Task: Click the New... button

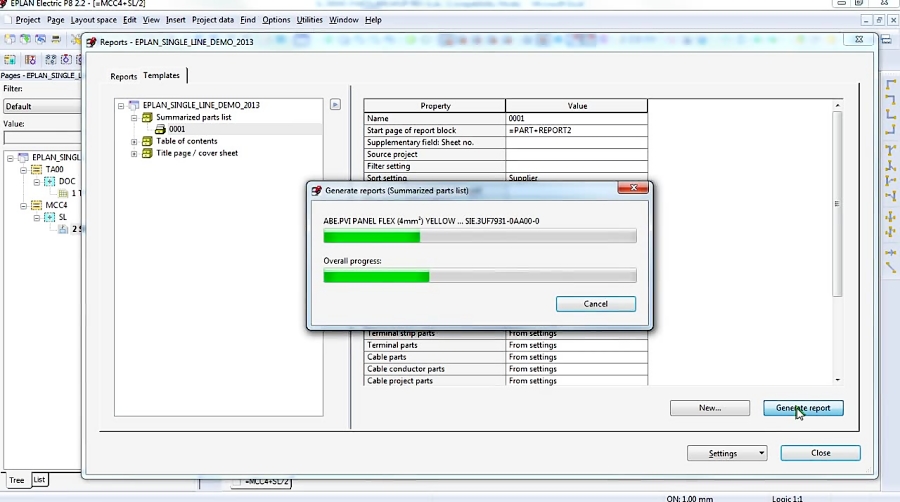Action: point(709,408)
